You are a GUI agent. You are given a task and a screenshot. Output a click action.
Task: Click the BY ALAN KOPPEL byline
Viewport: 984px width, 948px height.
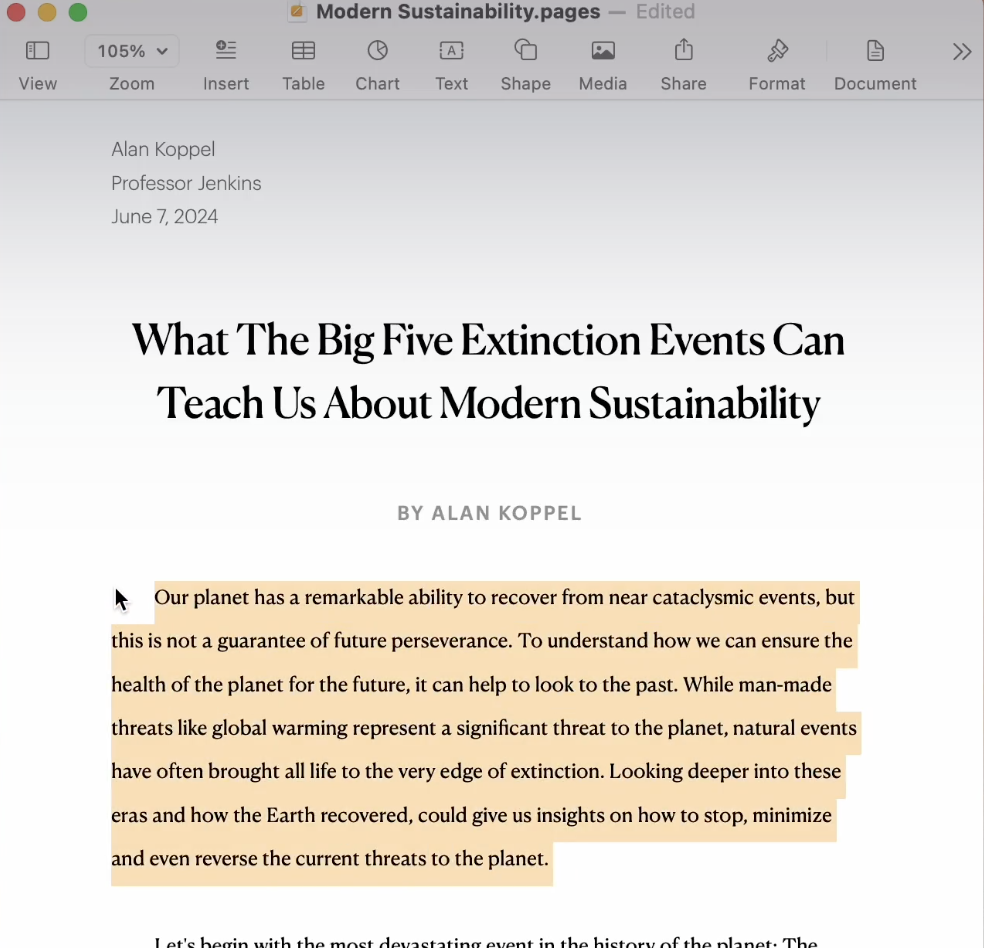(489, 513)
